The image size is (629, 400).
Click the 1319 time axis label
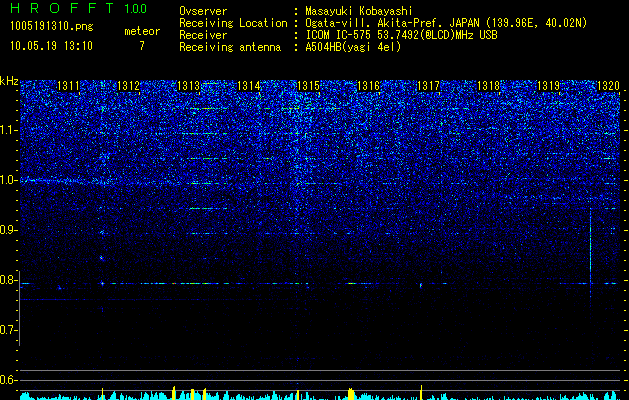[548, 86]
